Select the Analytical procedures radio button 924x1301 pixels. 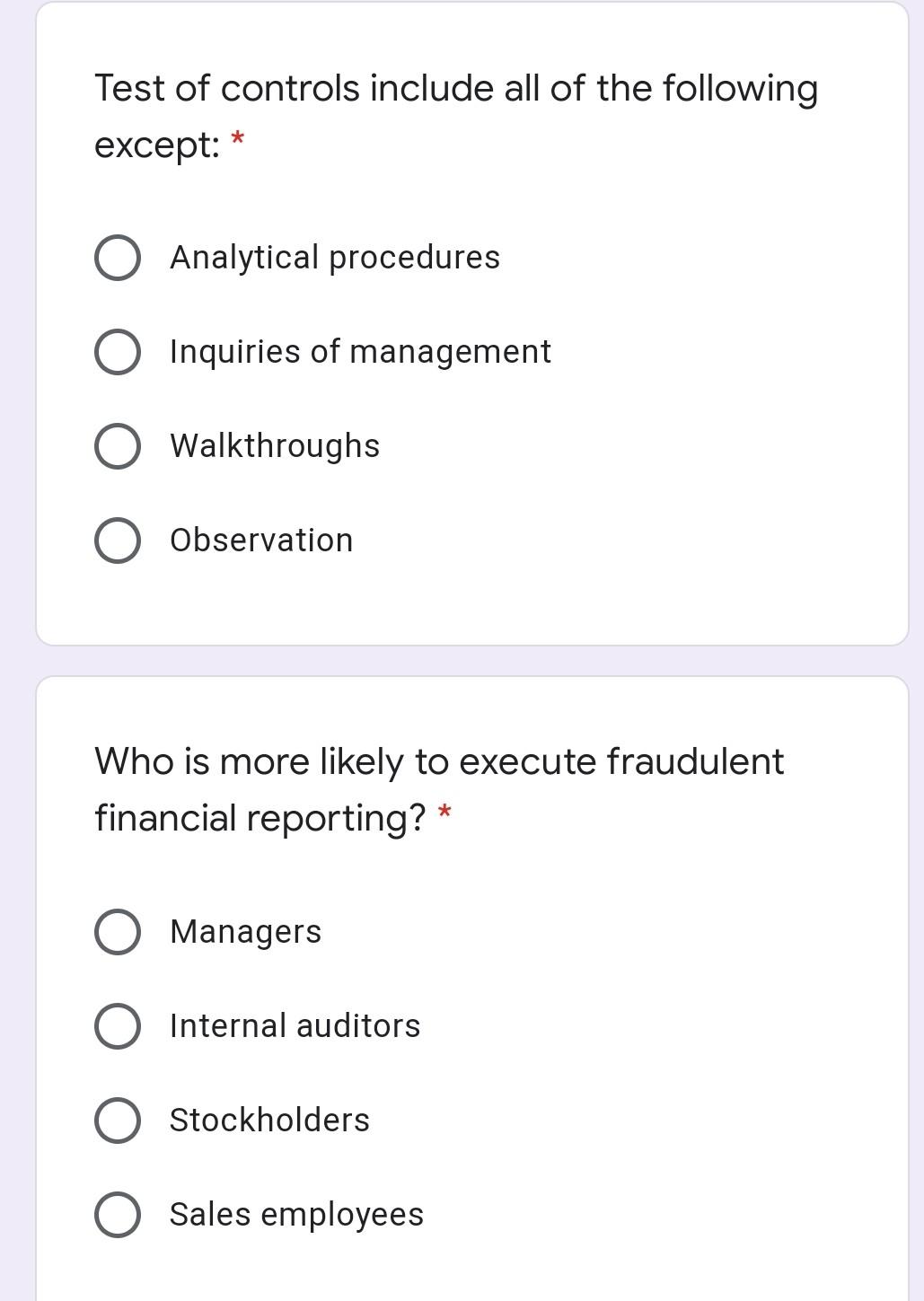[117, 259]
